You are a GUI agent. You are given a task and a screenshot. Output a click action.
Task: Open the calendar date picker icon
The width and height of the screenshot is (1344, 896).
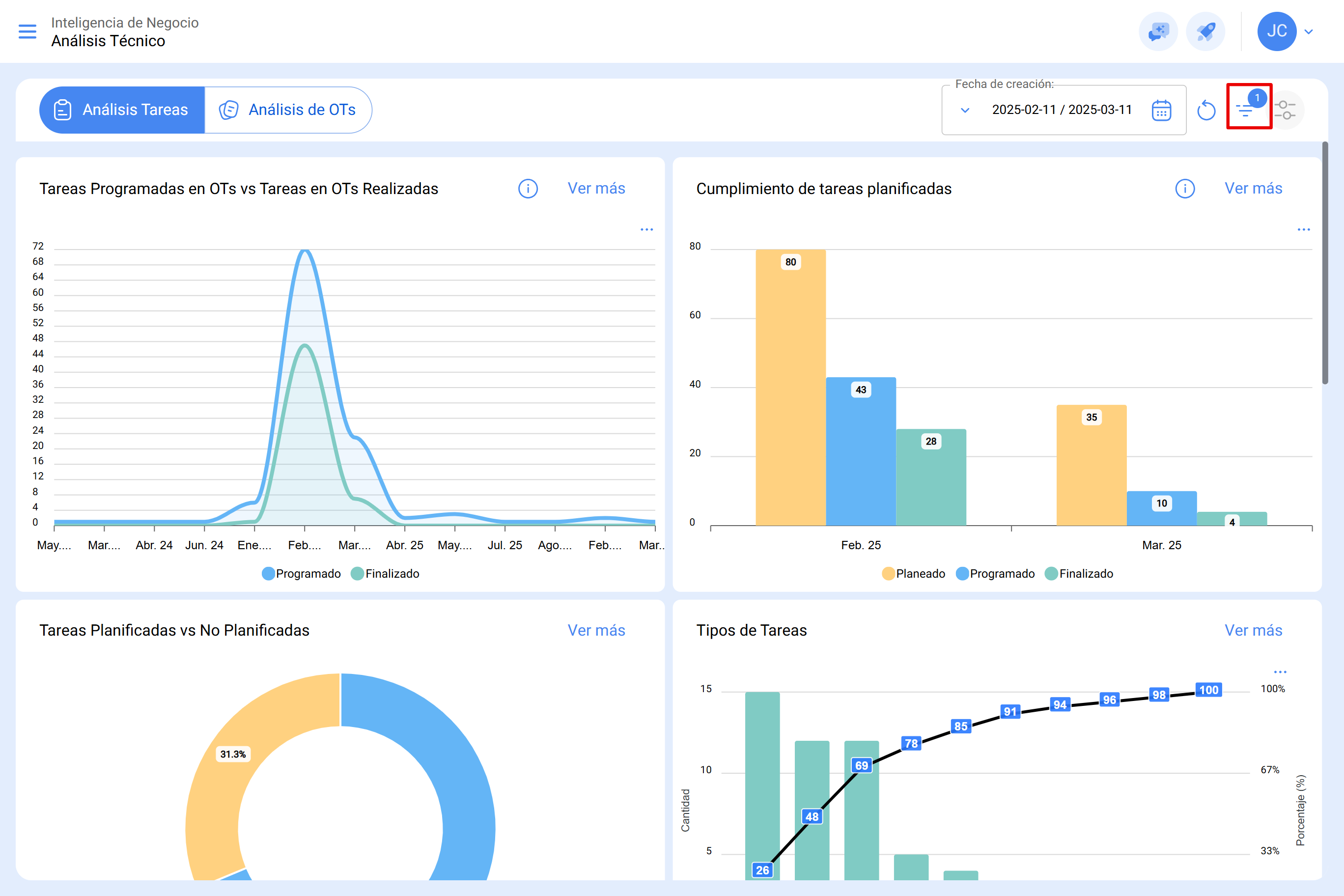[1161, 110]
